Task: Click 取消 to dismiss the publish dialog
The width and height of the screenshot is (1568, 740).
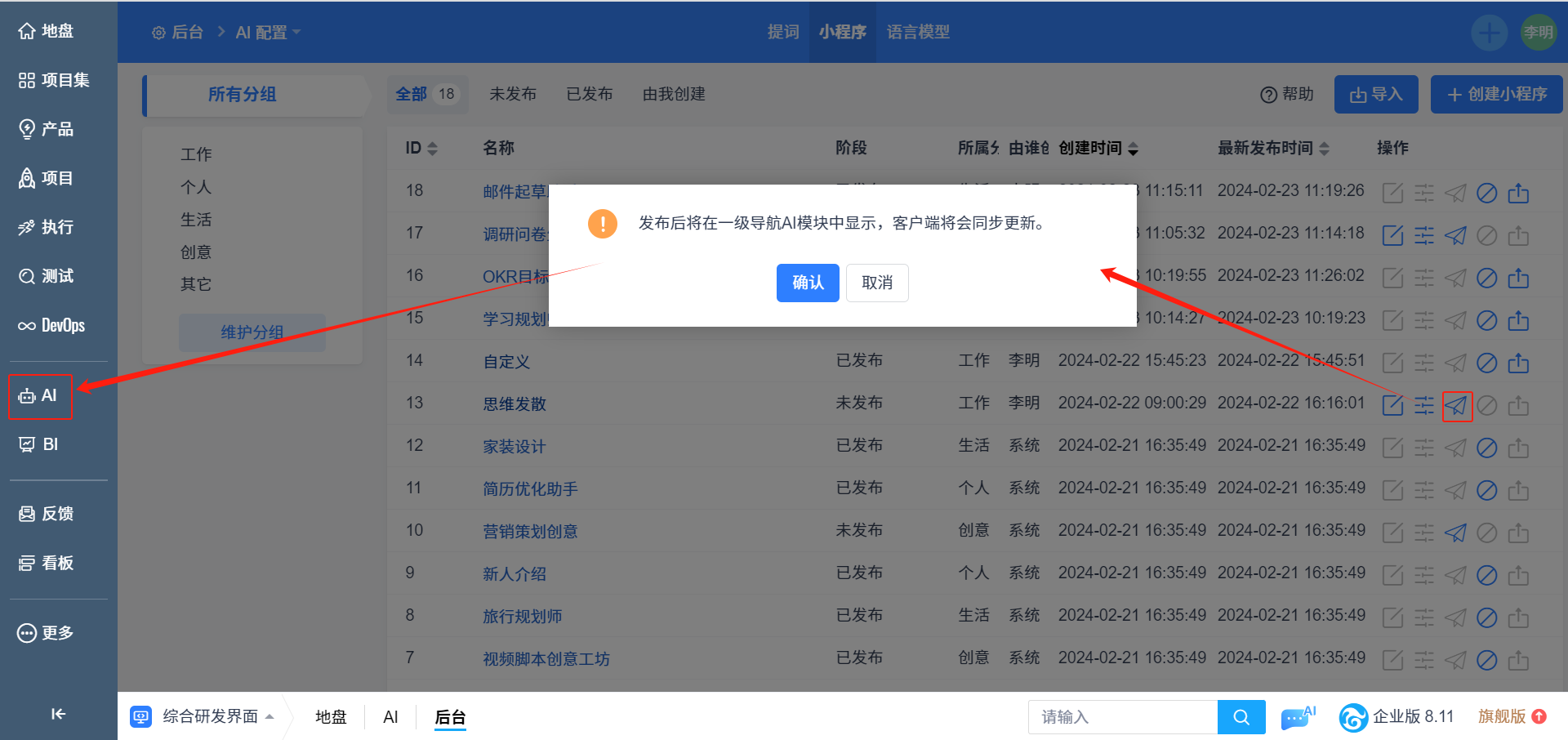Action: coord(876,283)
